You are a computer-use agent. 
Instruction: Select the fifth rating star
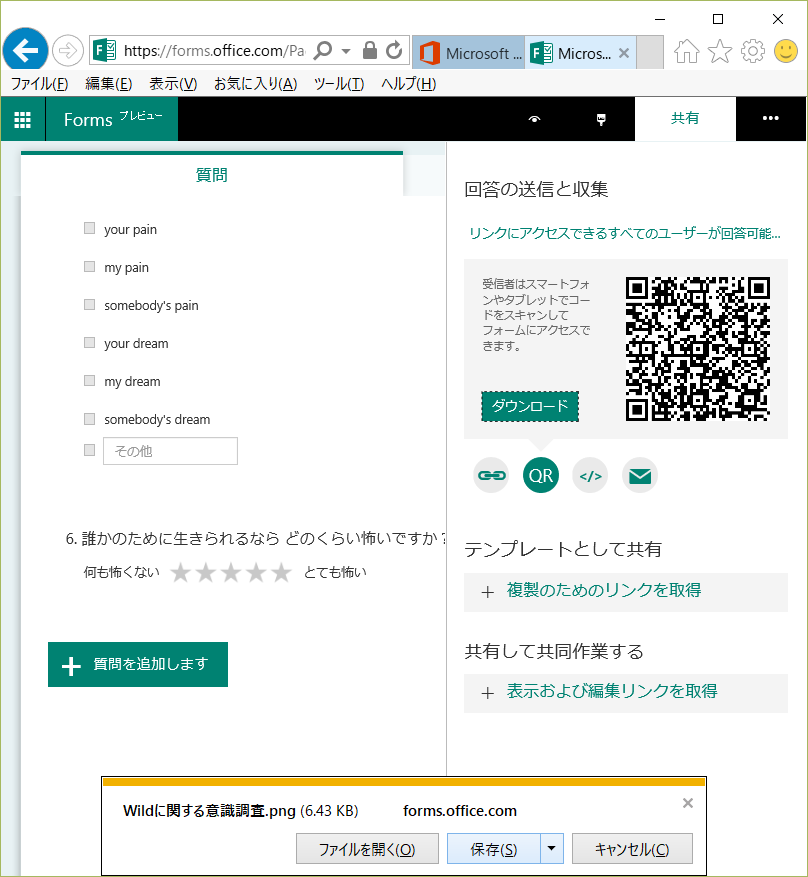pyautogui.click(x=281, y=572)
